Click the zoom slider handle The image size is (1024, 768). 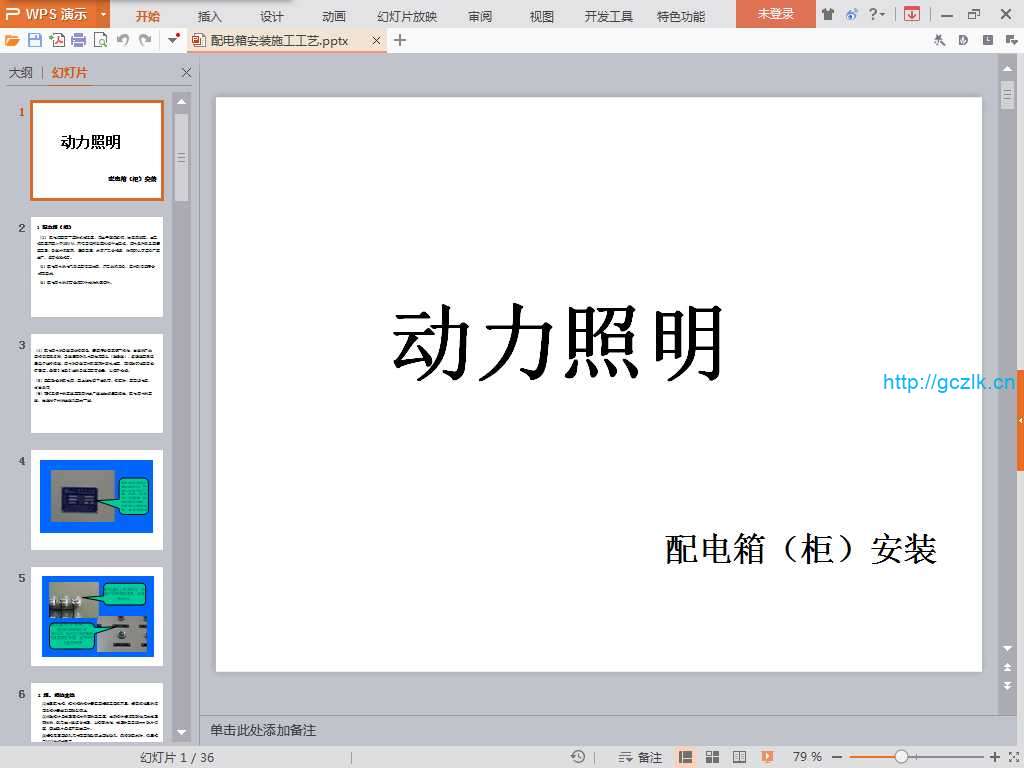tap(901, 757)
